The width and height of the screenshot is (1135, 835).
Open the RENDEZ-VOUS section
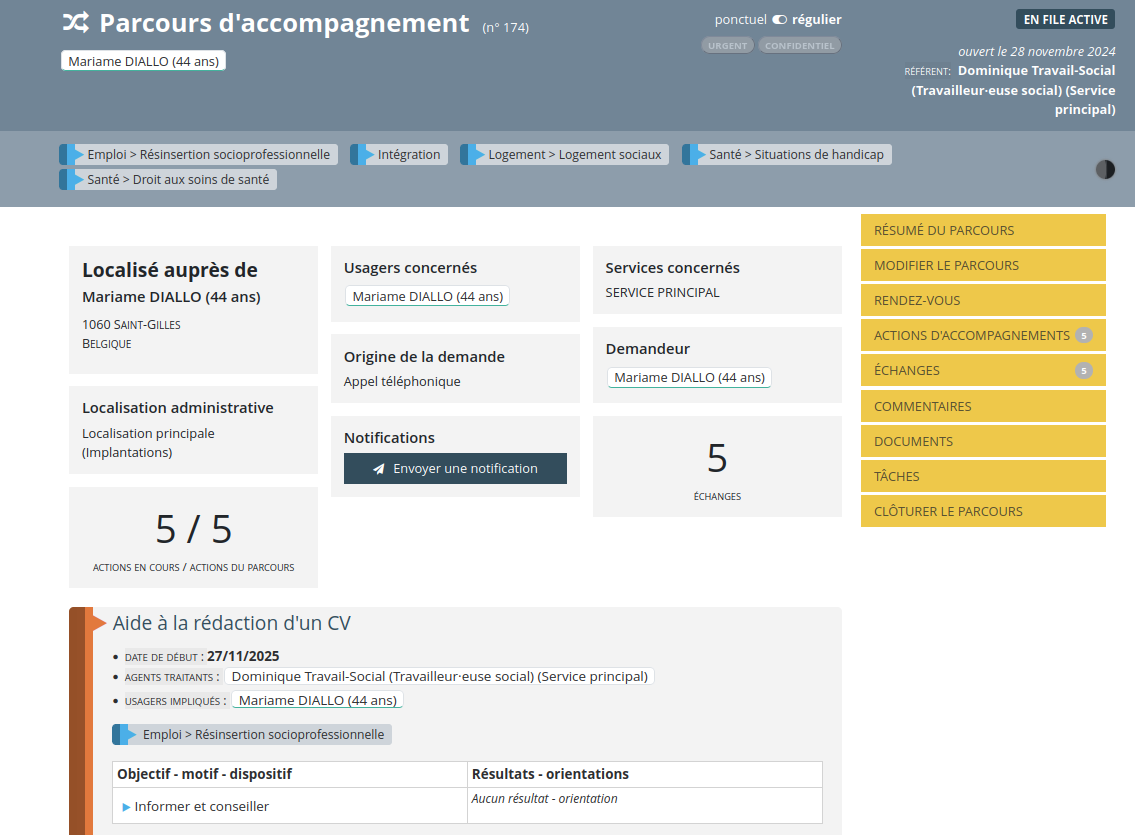click(x=983, y=300)
